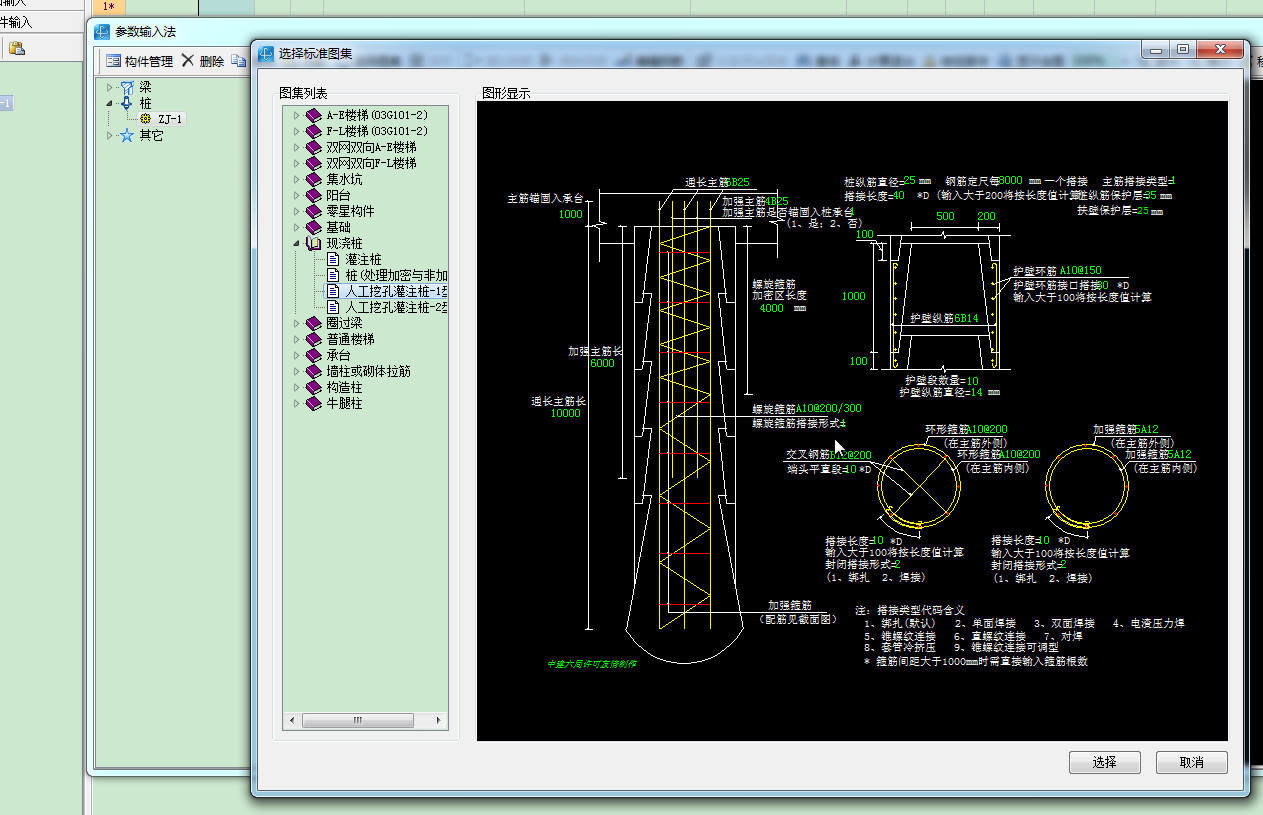Click the open book icon for 现浇桩

(x=314, y=243)
